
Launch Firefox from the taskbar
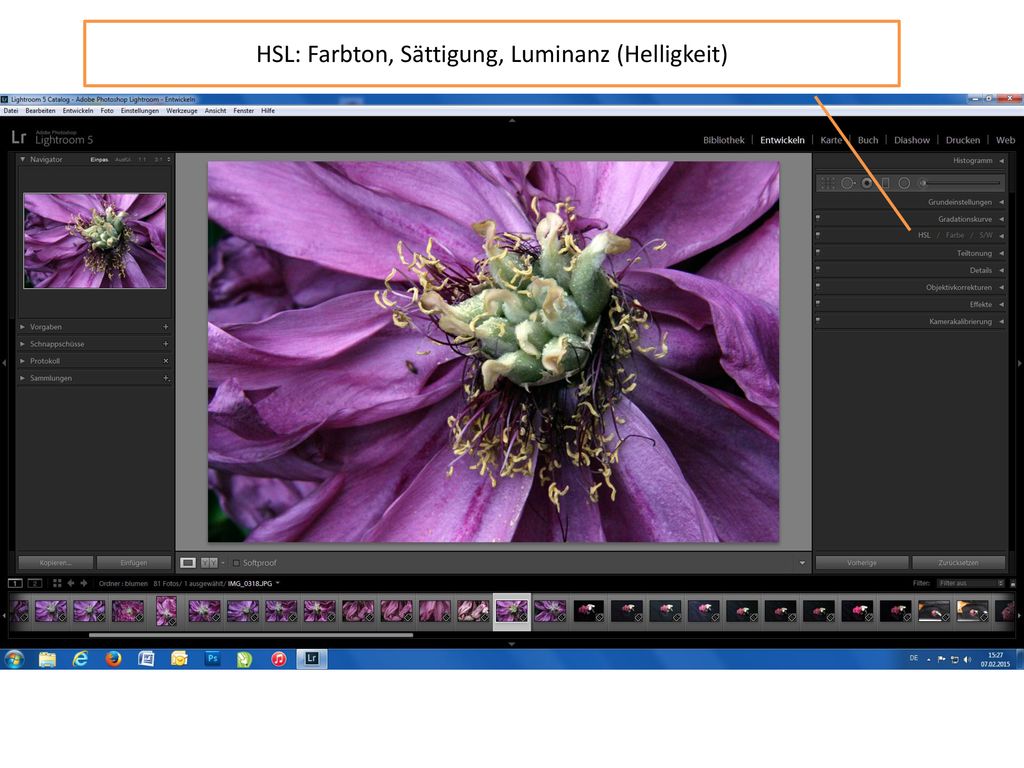pos(114,659)
